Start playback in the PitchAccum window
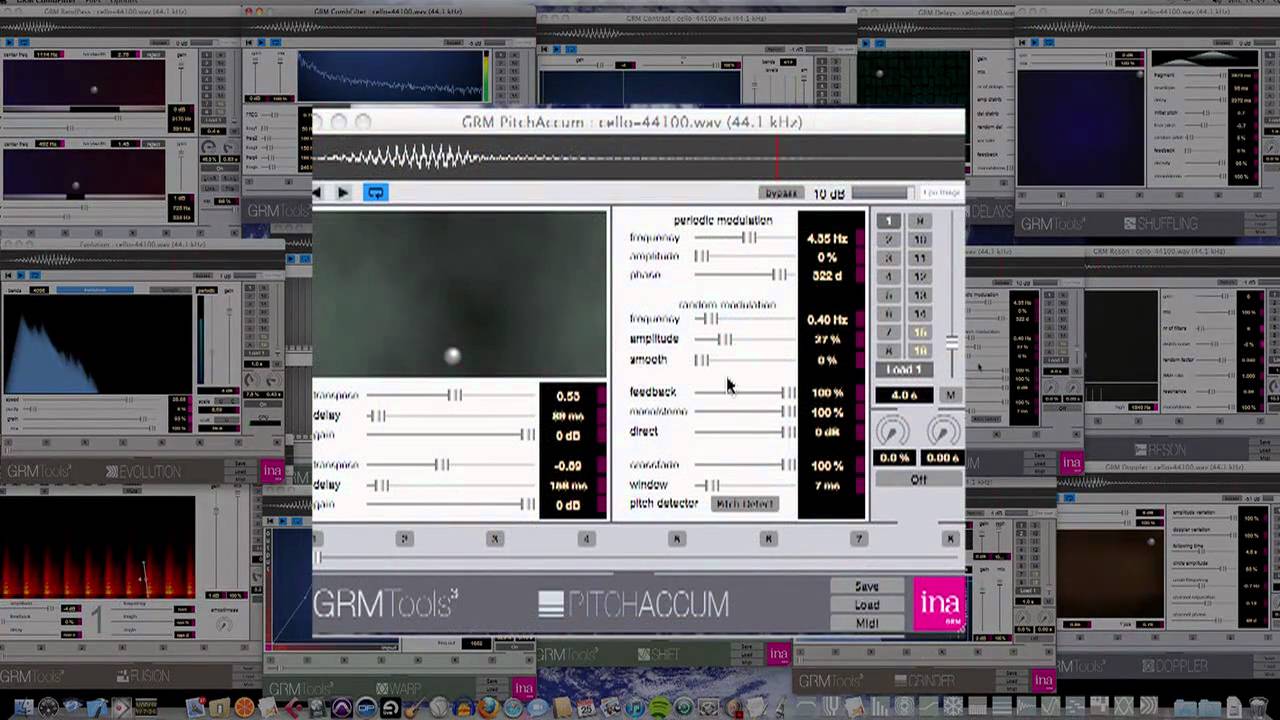1280x720 pixels. click(343, 193)
